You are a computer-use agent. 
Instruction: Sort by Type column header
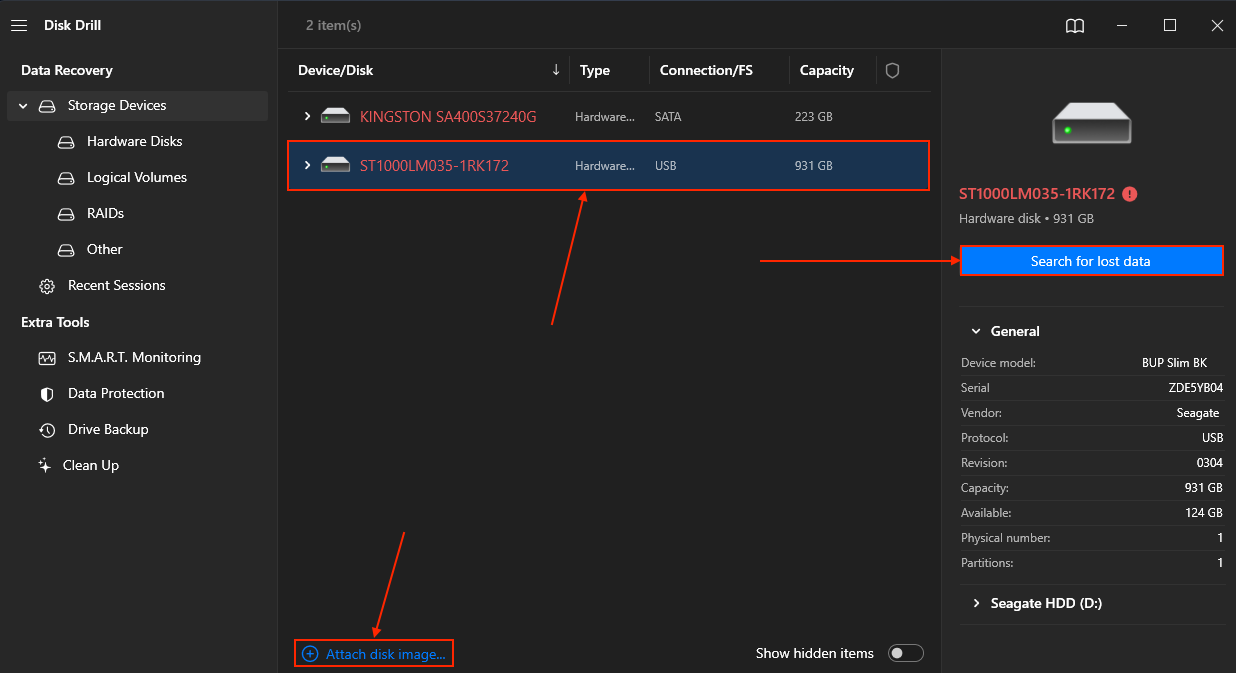point(595,71)
